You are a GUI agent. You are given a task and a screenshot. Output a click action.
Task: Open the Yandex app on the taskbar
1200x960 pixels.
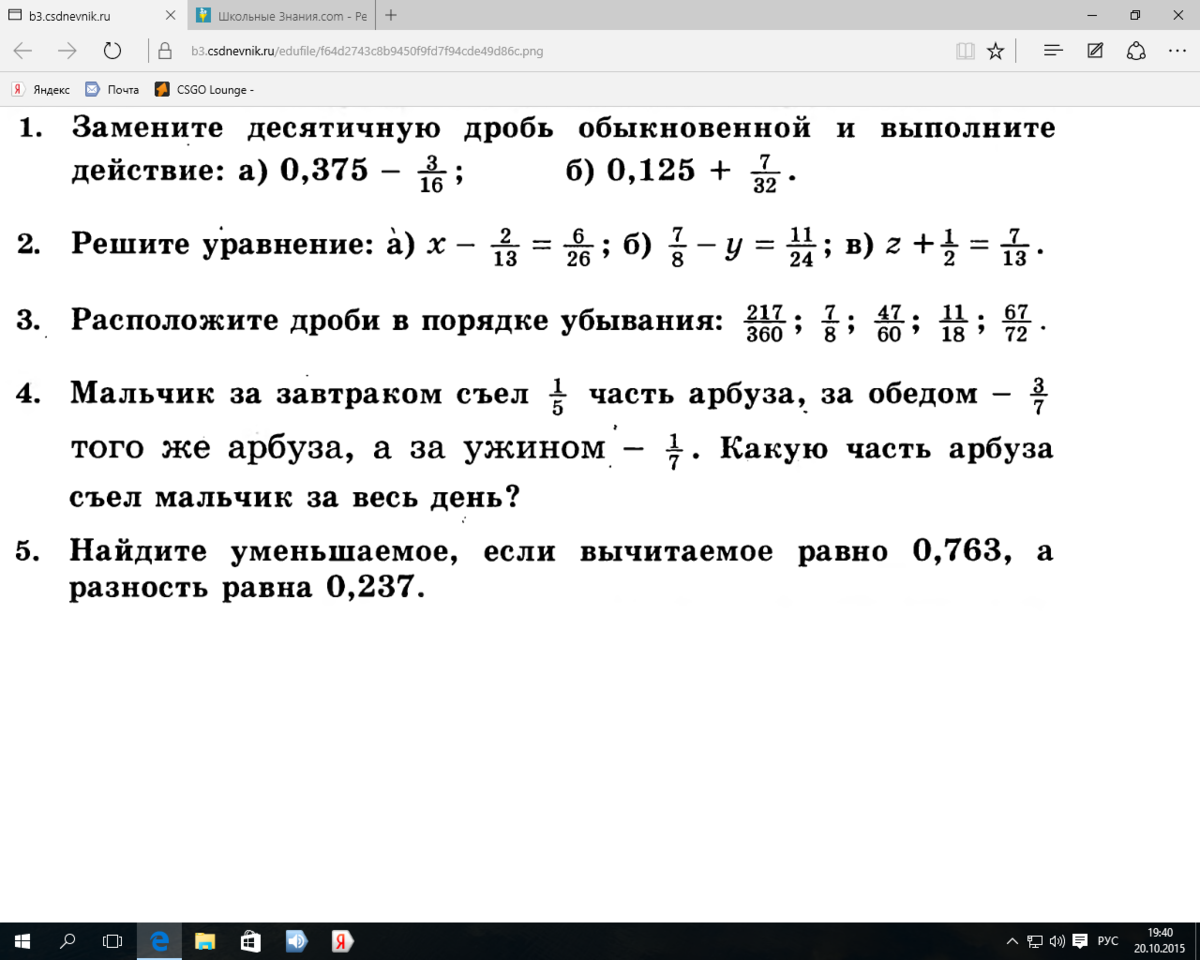[x=342, y=941]
